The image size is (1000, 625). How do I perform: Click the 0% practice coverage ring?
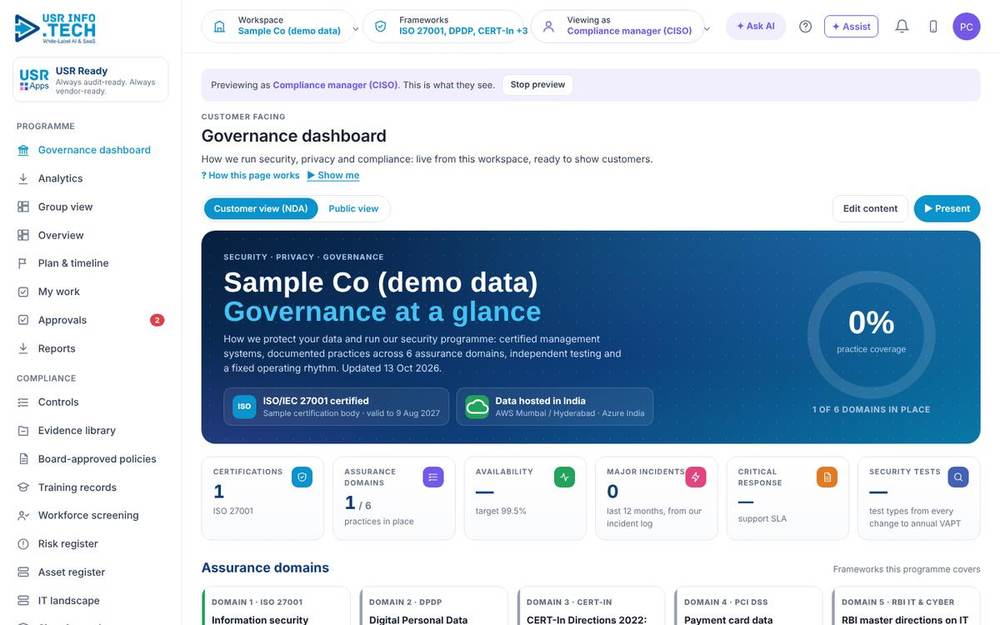pos(871,335)
